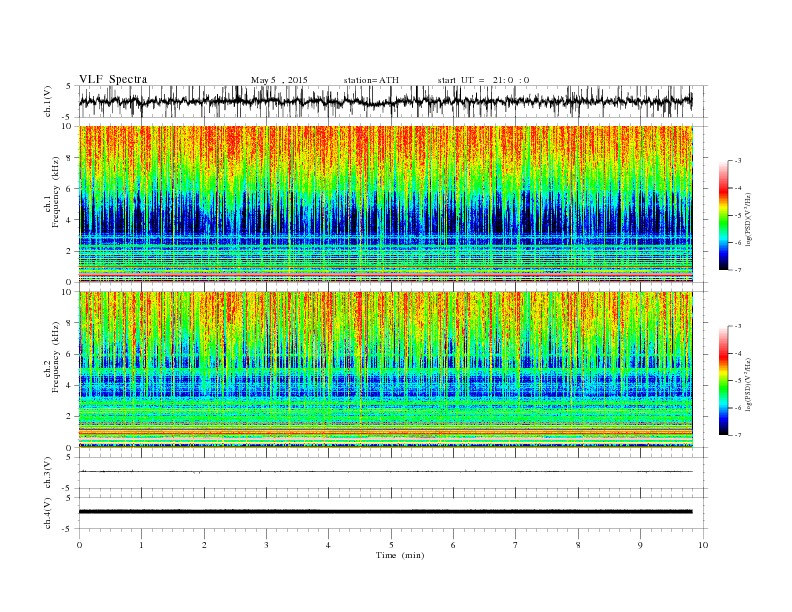This screenshot has width=792, height=612.
Task: Click the ch.2 frequency tick label '8'
Action: (x=69, y=323)
